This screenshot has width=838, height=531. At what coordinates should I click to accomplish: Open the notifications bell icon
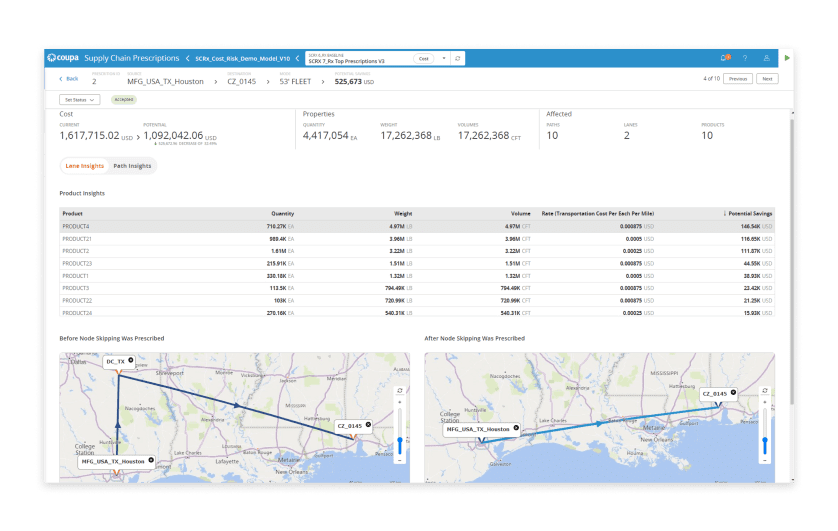[x=725, y=58]
